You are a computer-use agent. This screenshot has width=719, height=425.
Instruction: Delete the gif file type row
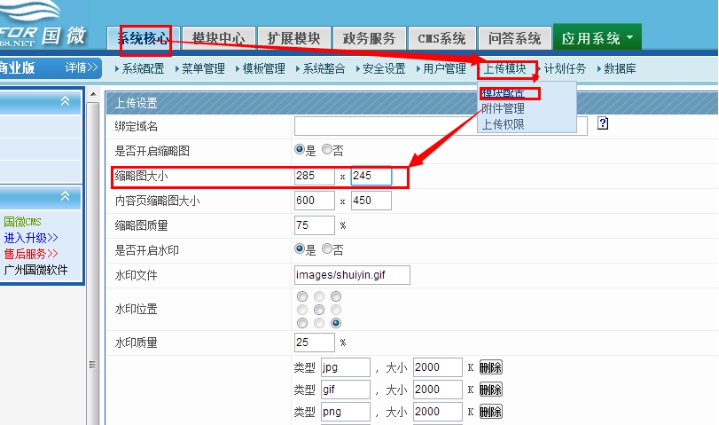pos(491,389)
